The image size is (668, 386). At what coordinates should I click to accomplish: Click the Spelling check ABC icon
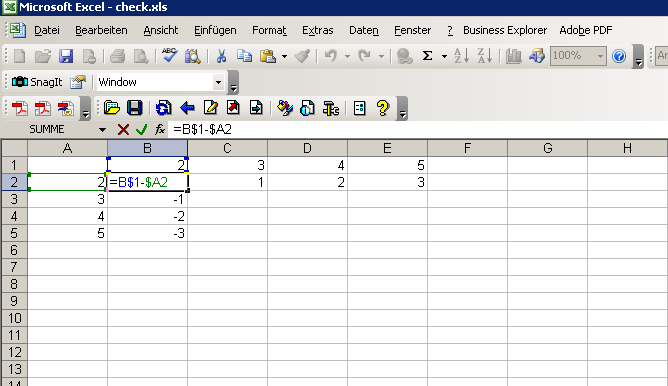pyautogui.click(x=170, y=56)
